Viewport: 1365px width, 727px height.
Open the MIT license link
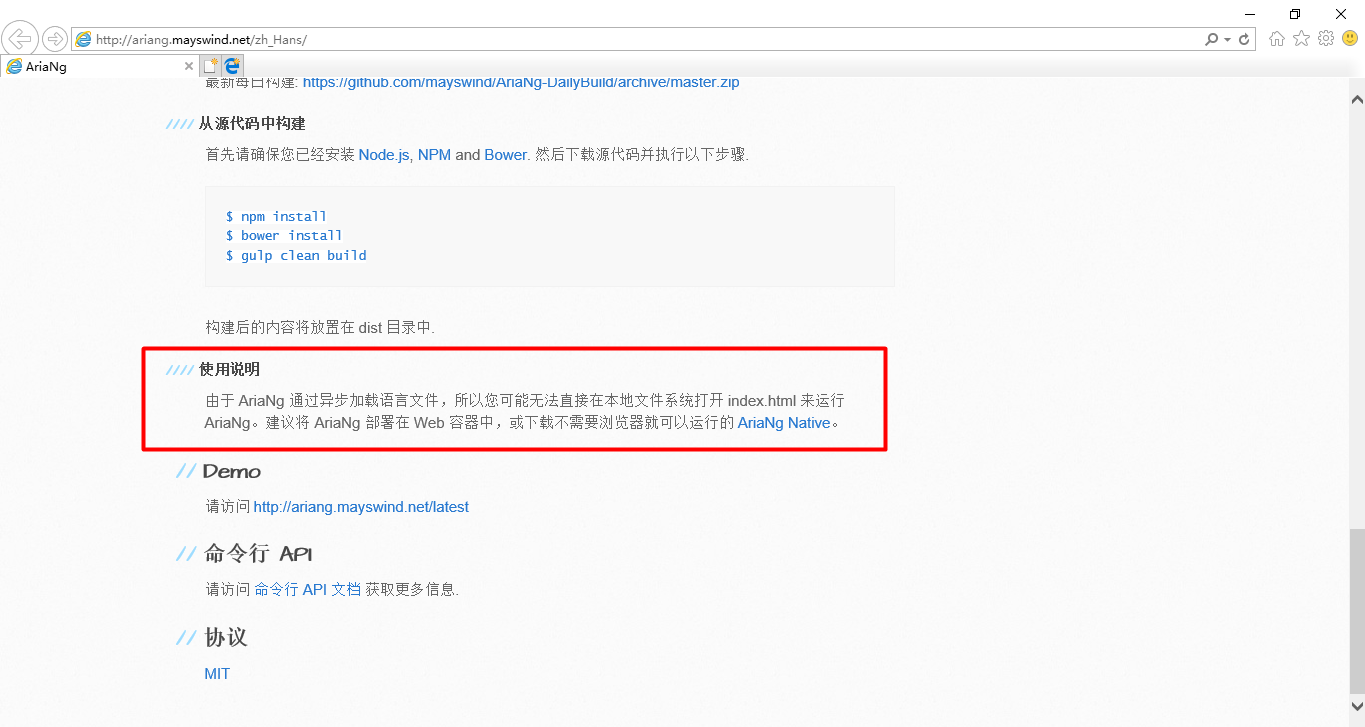point(217,674)
